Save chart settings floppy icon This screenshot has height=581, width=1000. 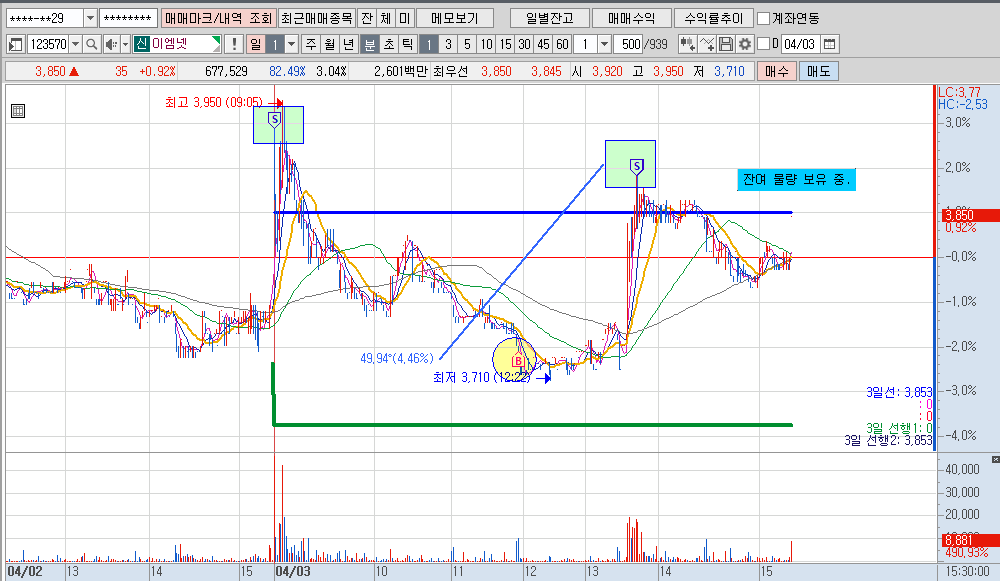(726, 44)
